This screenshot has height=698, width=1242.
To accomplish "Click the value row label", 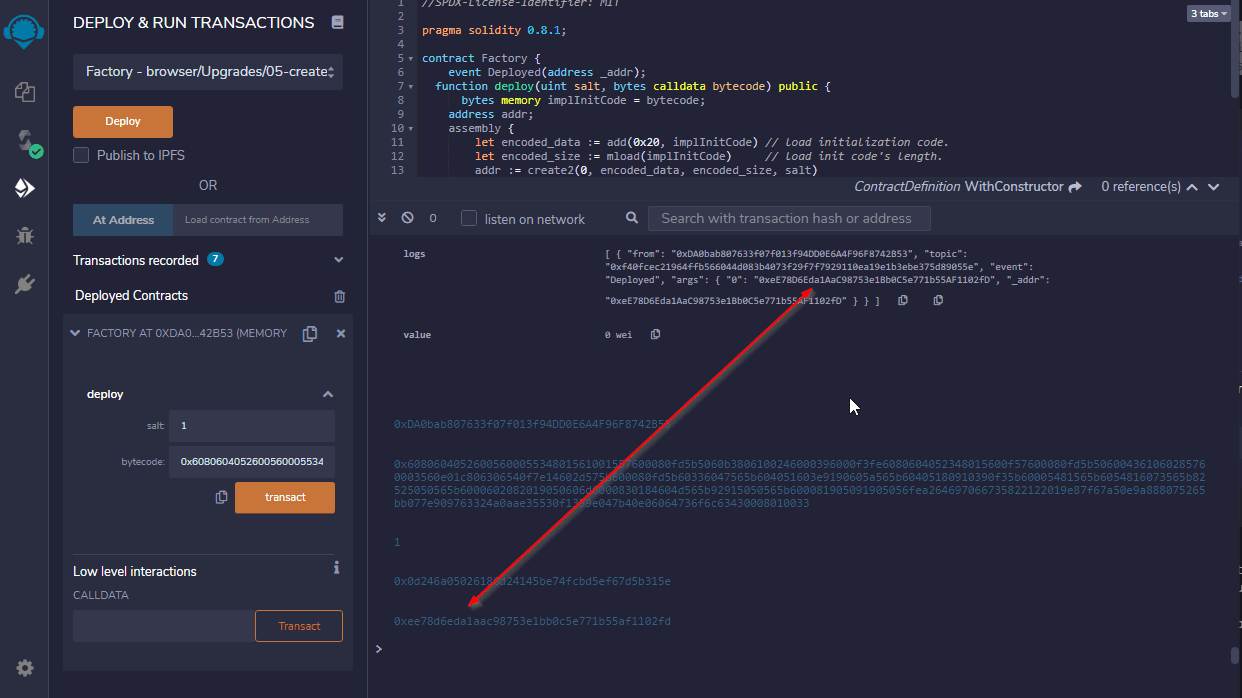I will point(417,334).
